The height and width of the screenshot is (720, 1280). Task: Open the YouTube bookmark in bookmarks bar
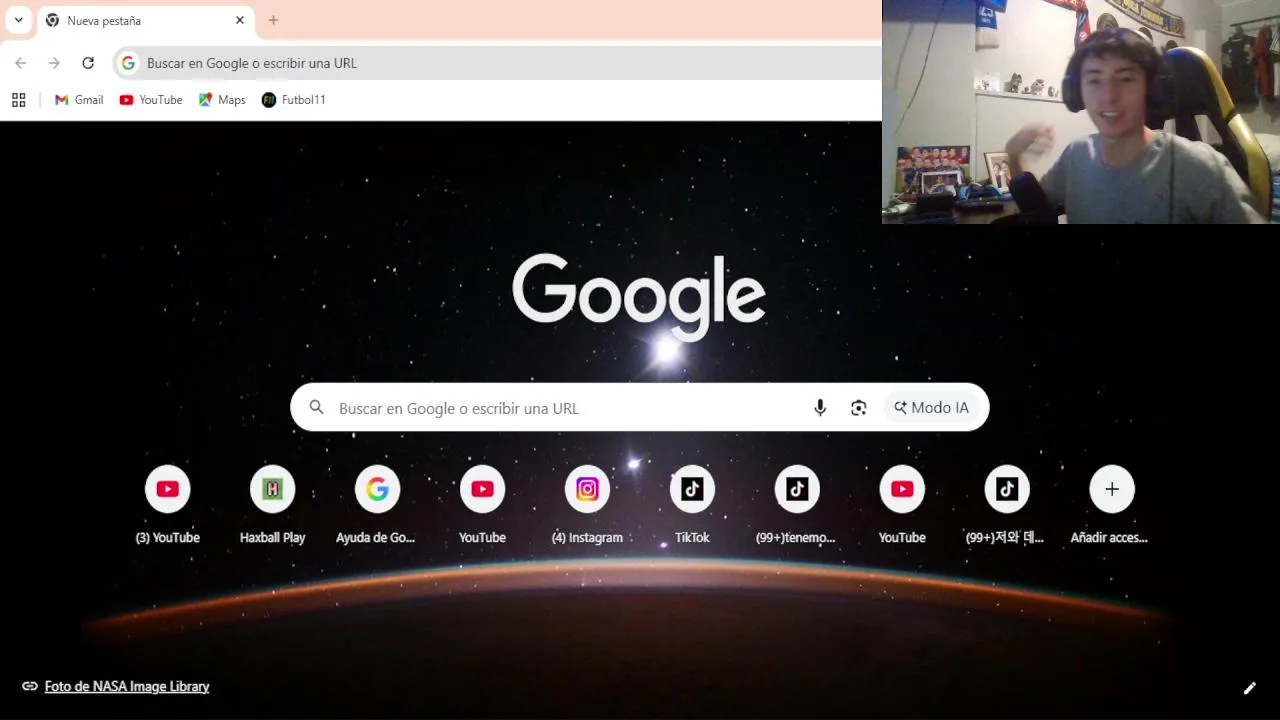151,100
